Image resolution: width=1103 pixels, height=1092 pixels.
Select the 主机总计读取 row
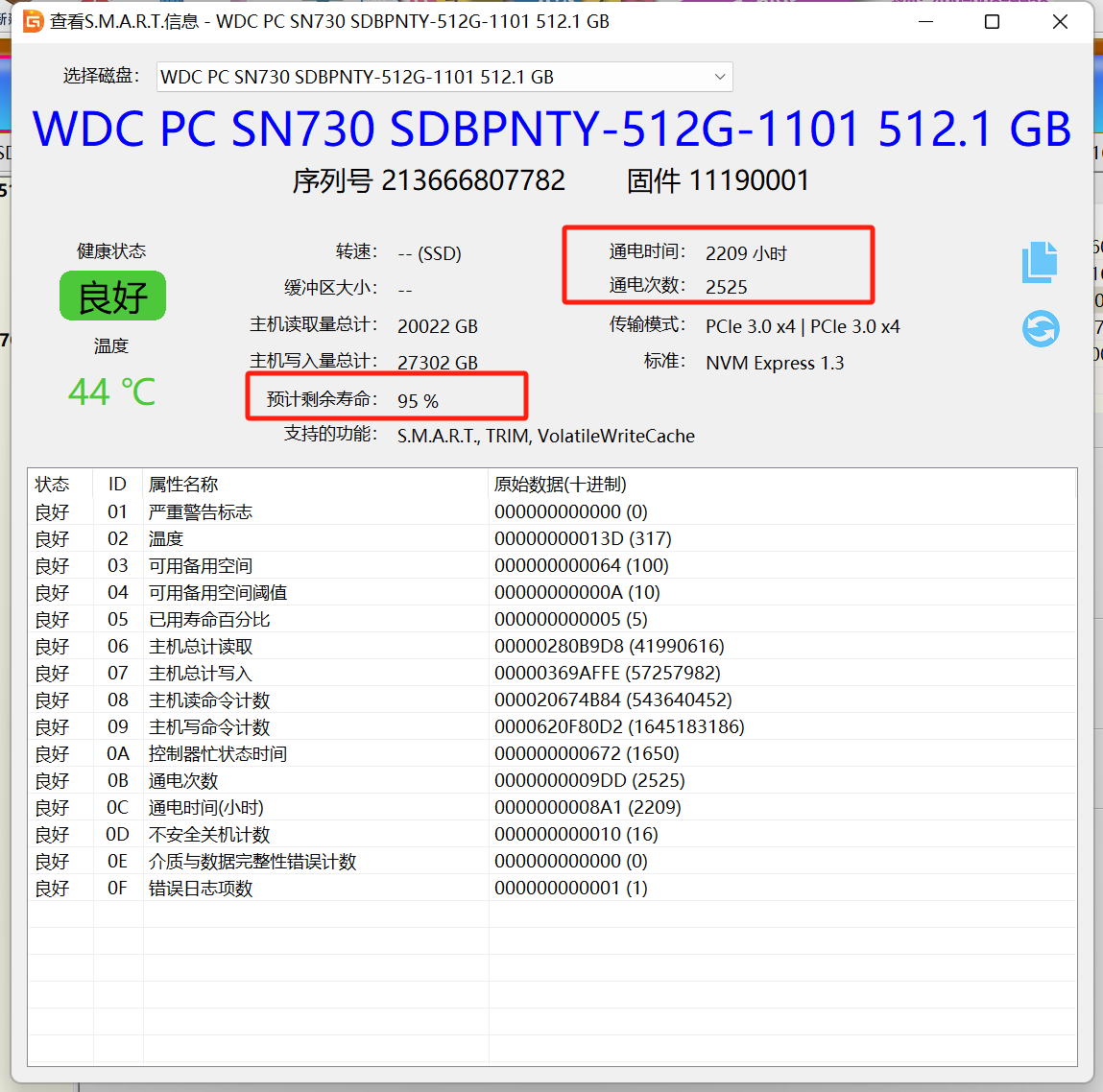click(x=552, y=646)
